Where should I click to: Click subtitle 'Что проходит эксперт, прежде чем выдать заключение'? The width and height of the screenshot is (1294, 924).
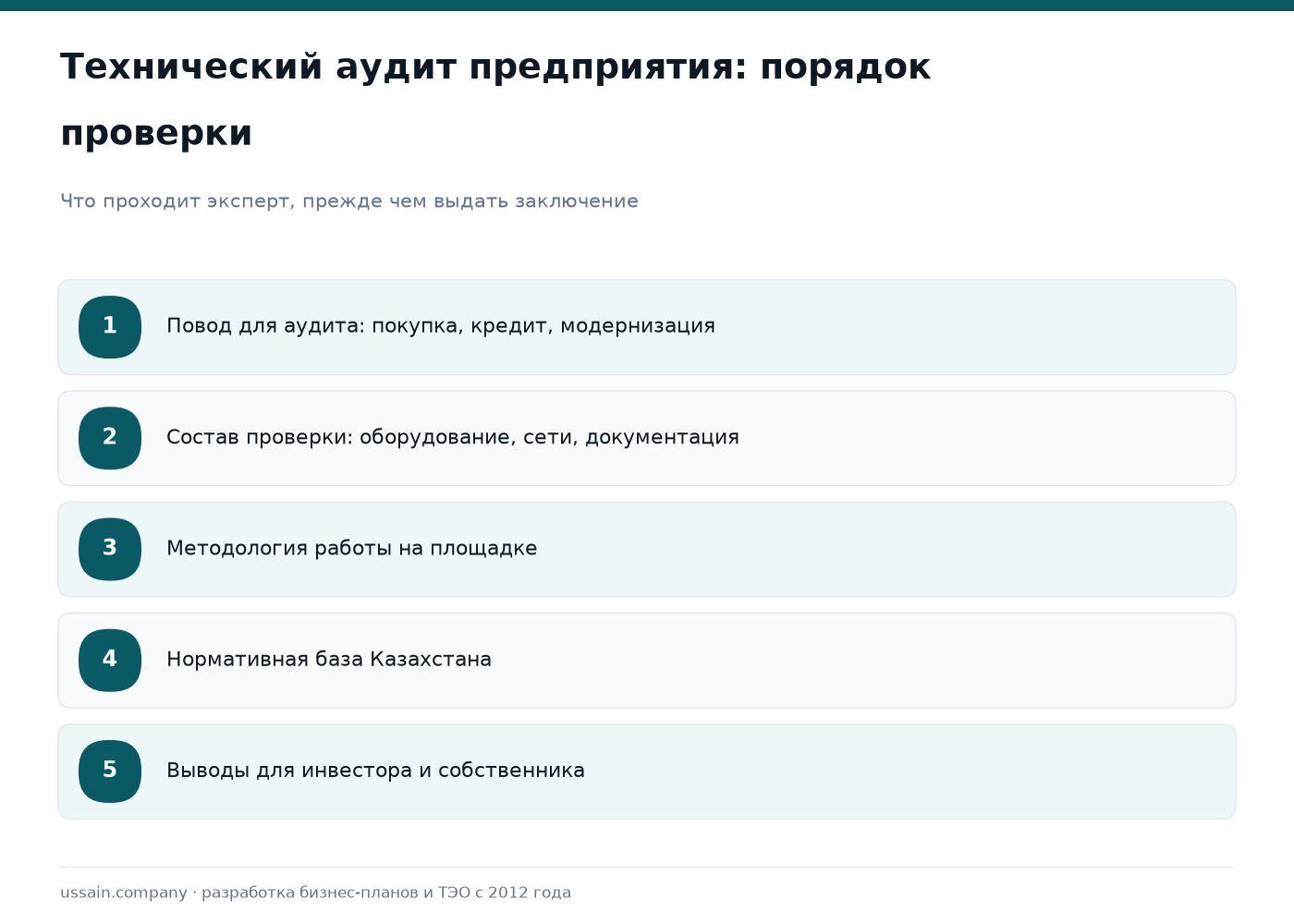(349, 201)
